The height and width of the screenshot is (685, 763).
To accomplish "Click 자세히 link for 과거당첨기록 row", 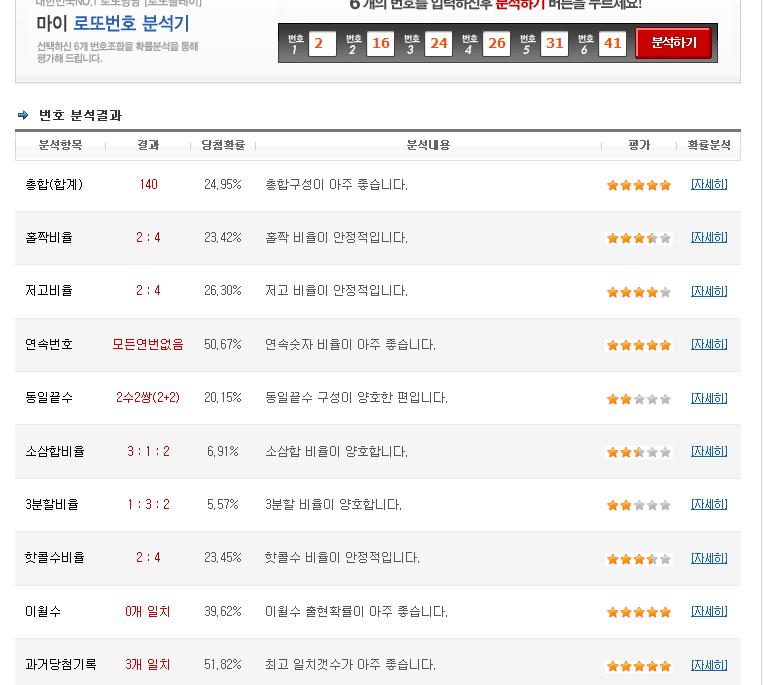I will [709, 665].
